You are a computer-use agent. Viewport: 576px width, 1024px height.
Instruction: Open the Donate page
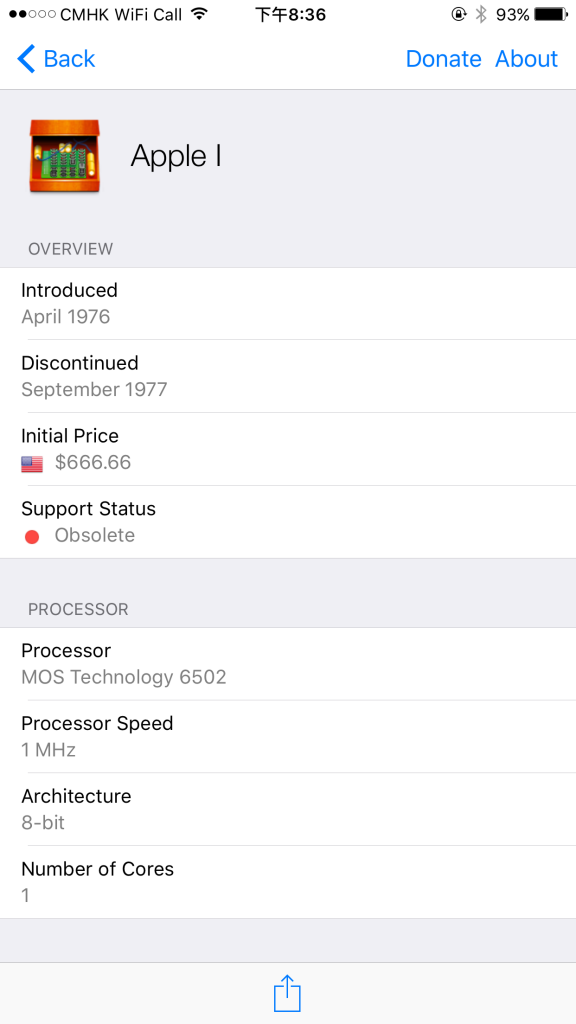(443, 59)
